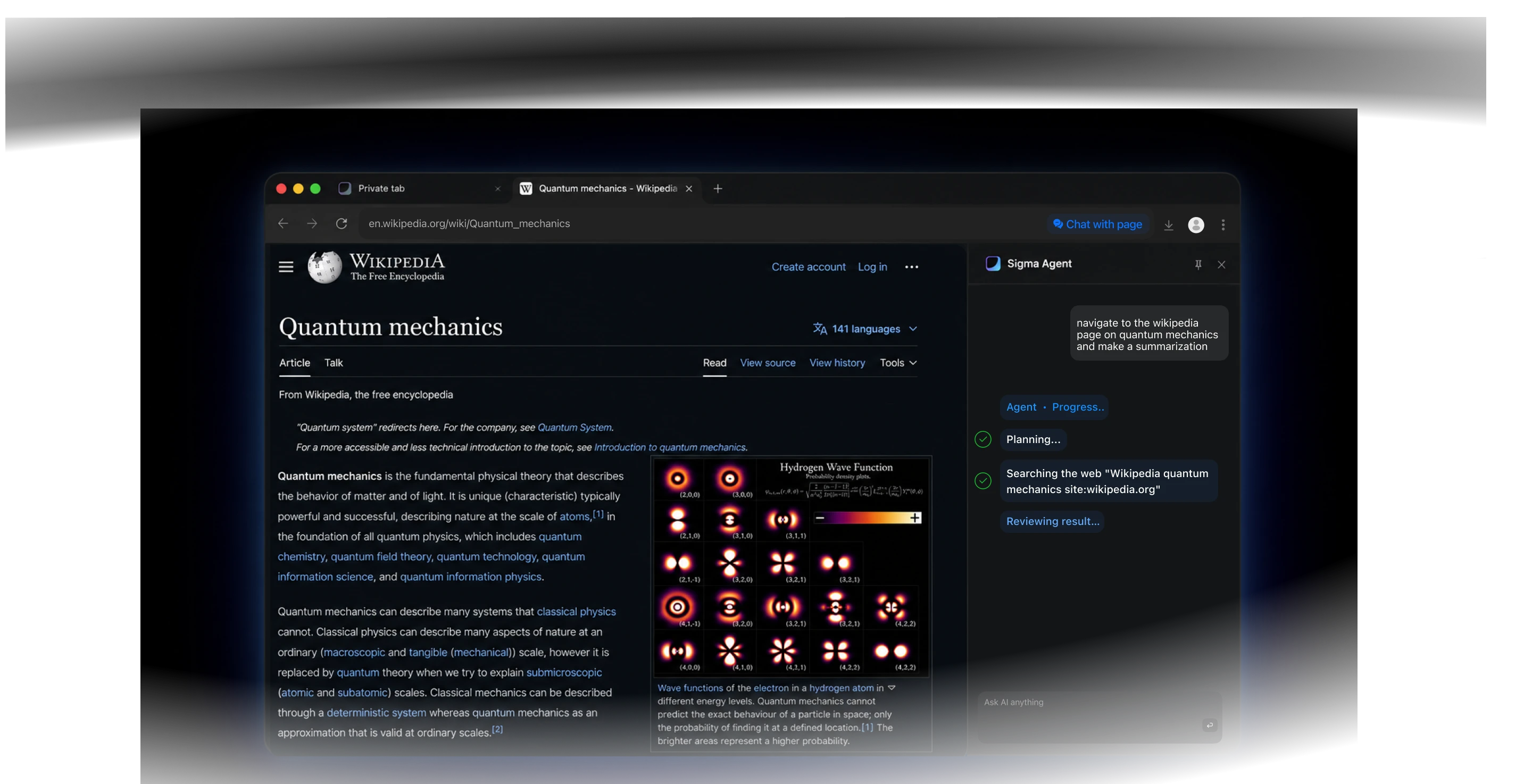
Task: Click the electron link in the caption
Action: pos(771,688)
